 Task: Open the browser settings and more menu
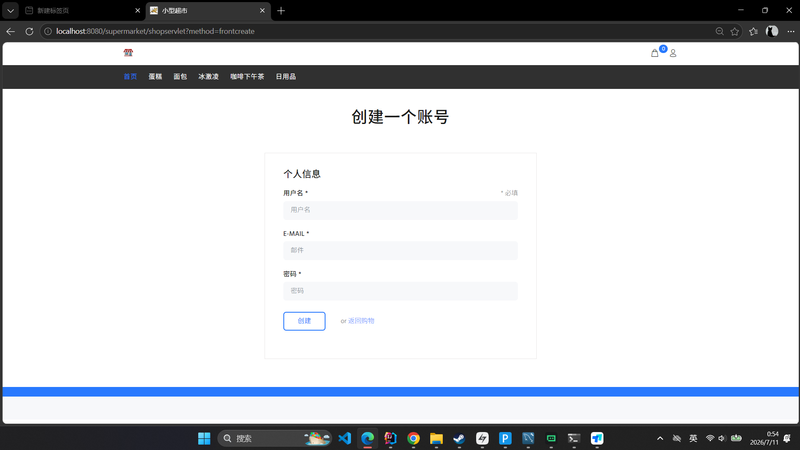(x=791, y=32)
